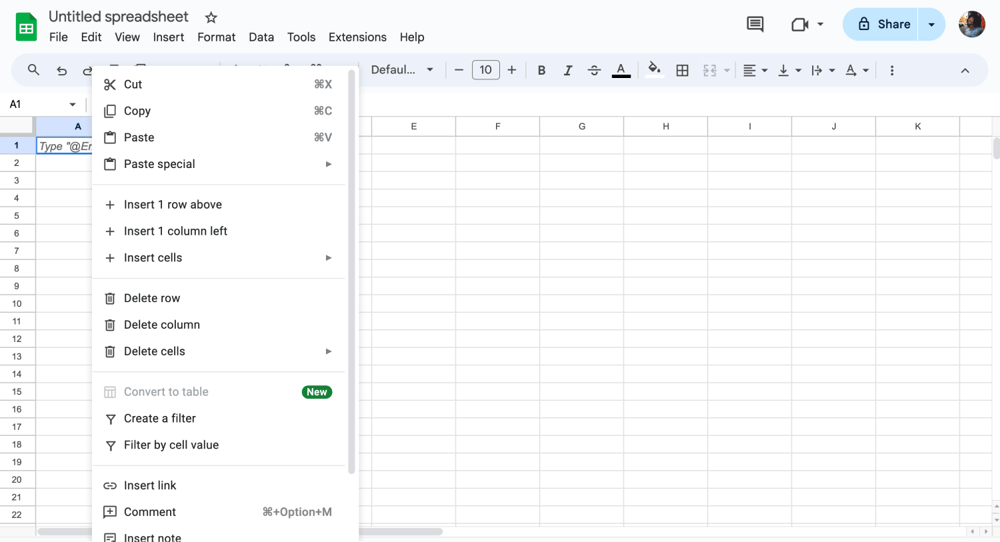This screenshot has height=542, width=1000.
Task: Toggle strikethrough formatting
Action: (594, 70)
